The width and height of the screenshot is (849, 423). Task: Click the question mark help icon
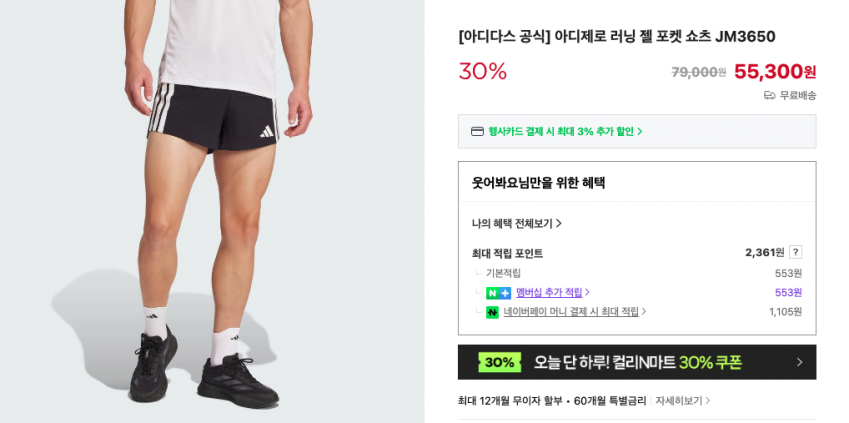[x=795, y=252]
